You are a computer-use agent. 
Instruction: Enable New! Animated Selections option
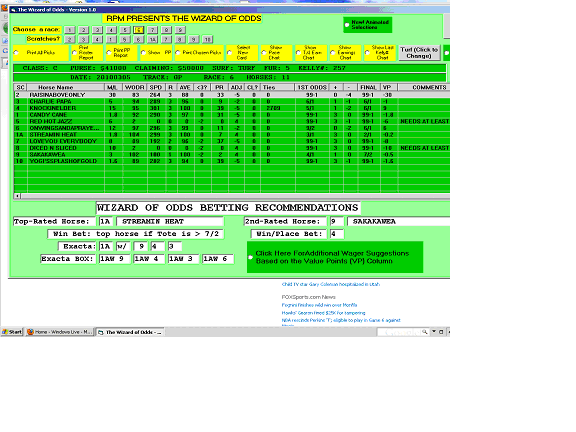(x=347, y=25)
